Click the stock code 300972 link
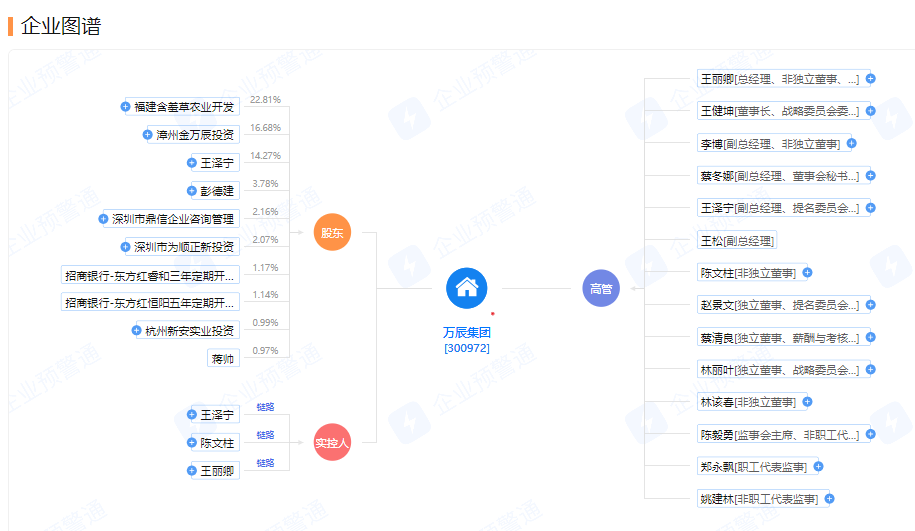This screenshot has height=531, width=915. click(467, 348)
